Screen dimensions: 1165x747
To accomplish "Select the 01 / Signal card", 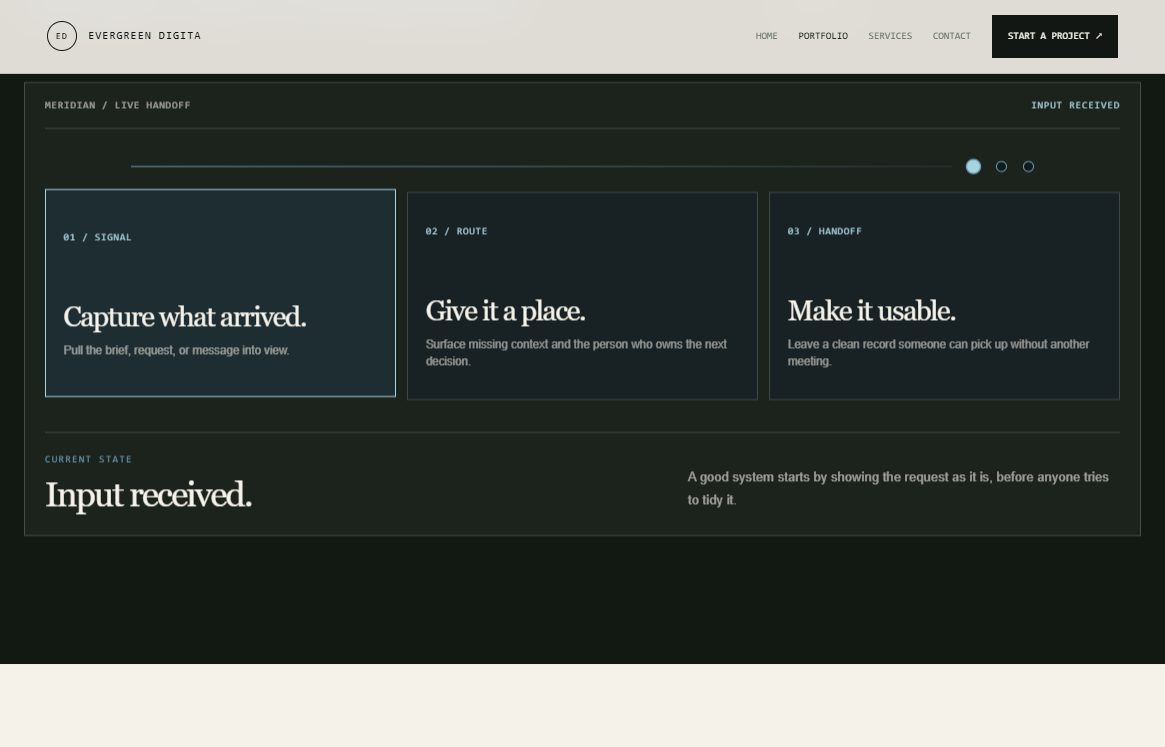I will tap(220, 293).
